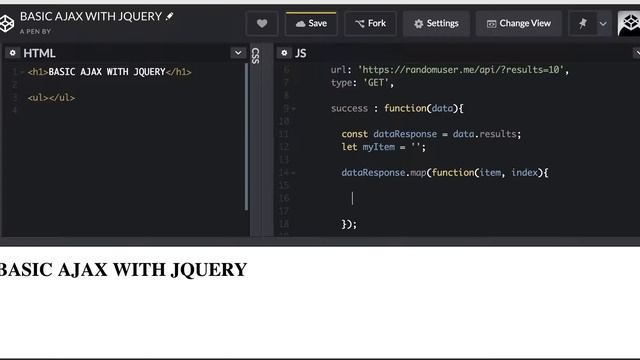Image resolution: width=640 pixels, height=360 pixels.
Task: Save the pen
Action: (311, 23)
